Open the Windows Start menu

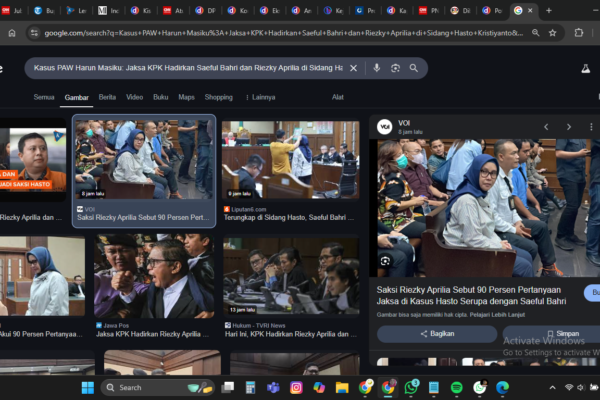tap(88, 388)
